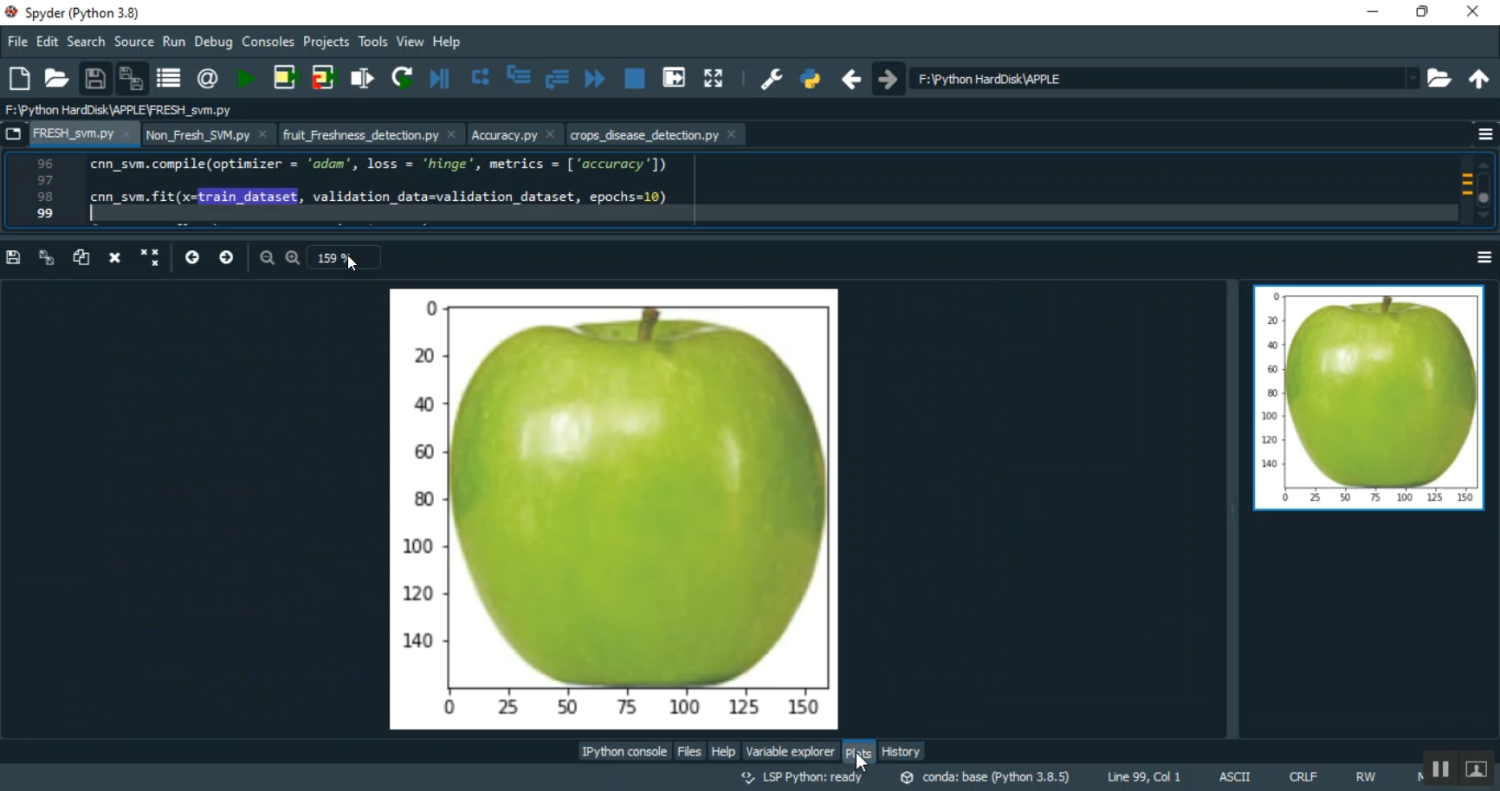Show the previous plot with left arrow
This screenshot has width=1500, height=791.
click(192, 258)
